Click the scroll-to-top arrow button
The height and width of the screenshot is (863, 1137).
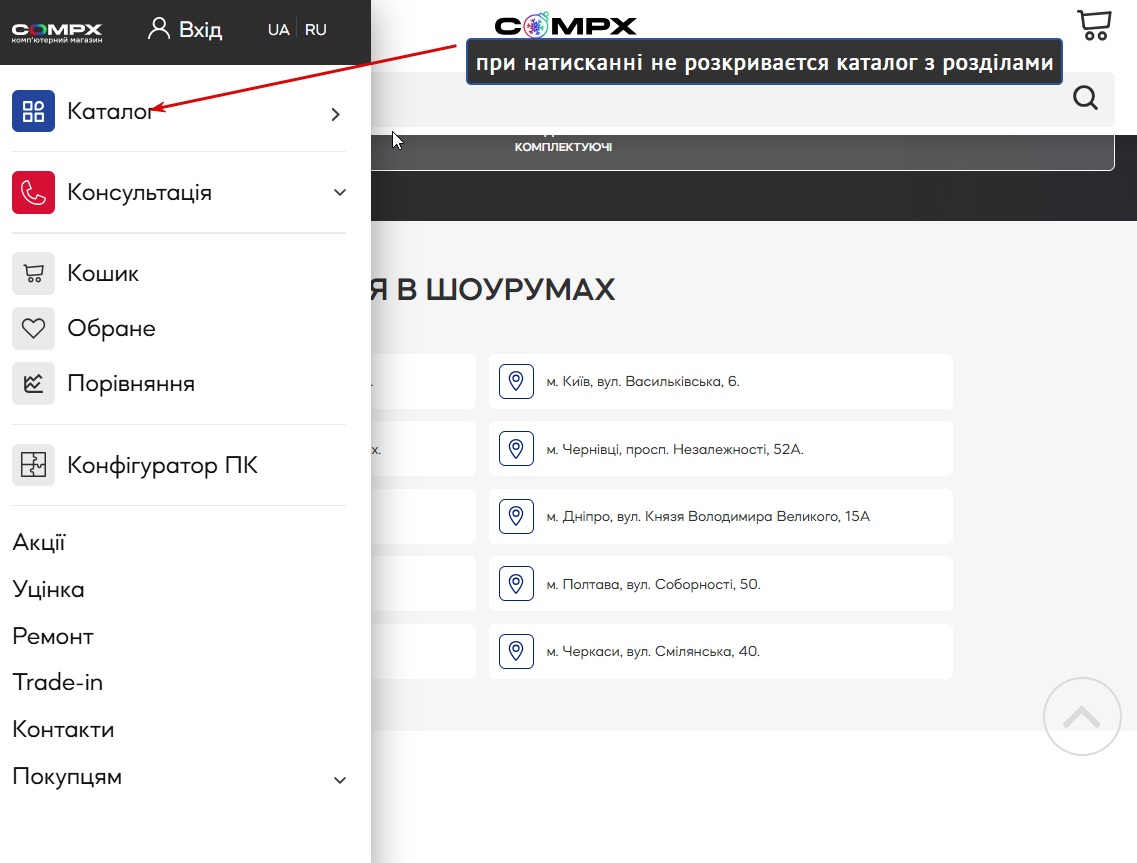(1083, 717)
